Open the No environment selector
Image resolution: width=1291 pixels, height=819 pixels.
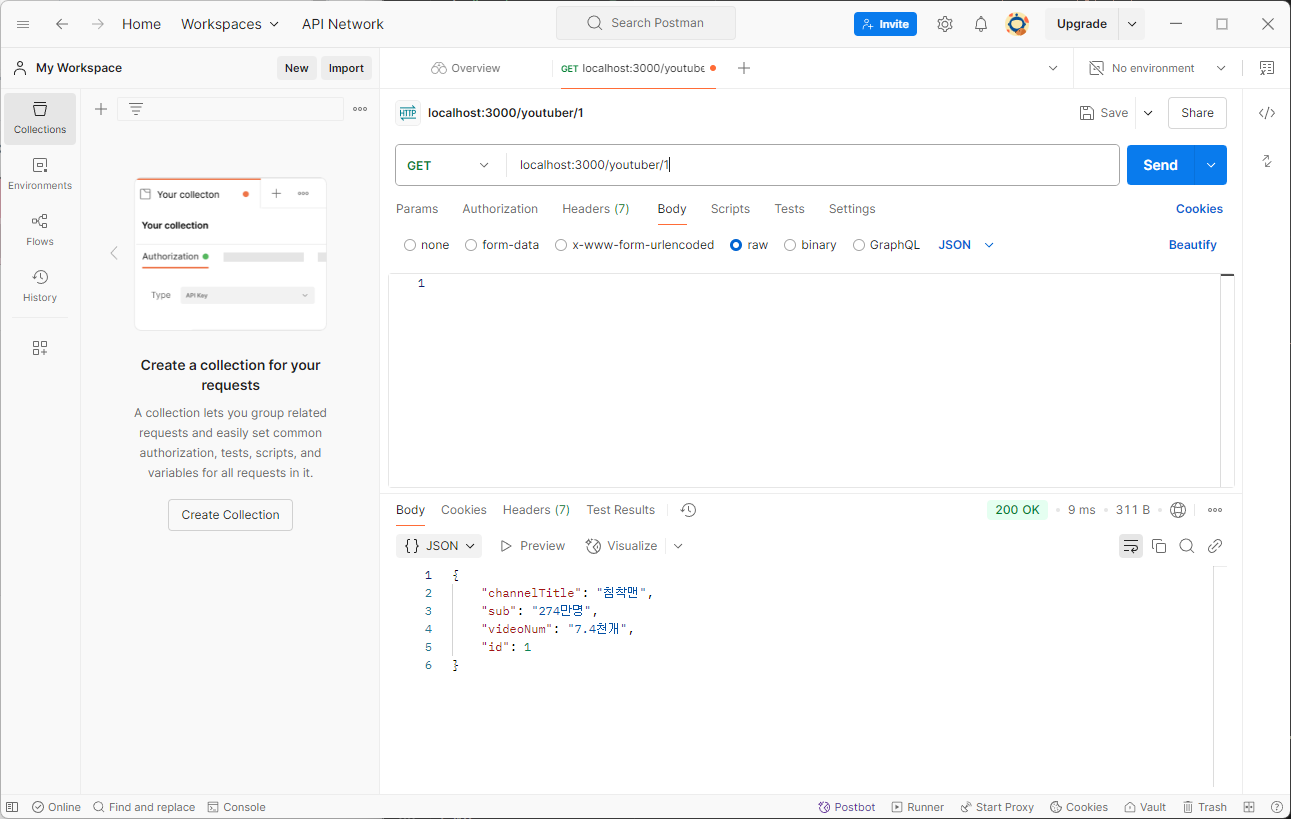tap(1157, 68)
